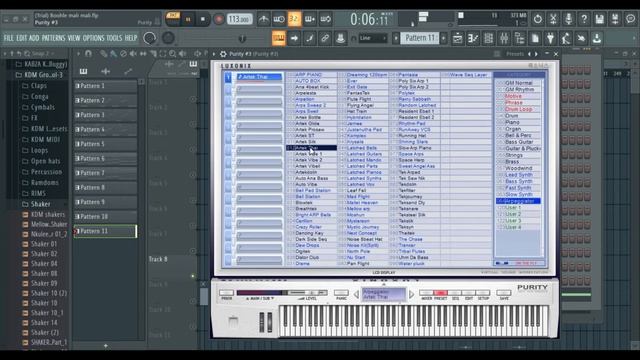
Task: Open the Browser view icon
Action: [520, 38]
